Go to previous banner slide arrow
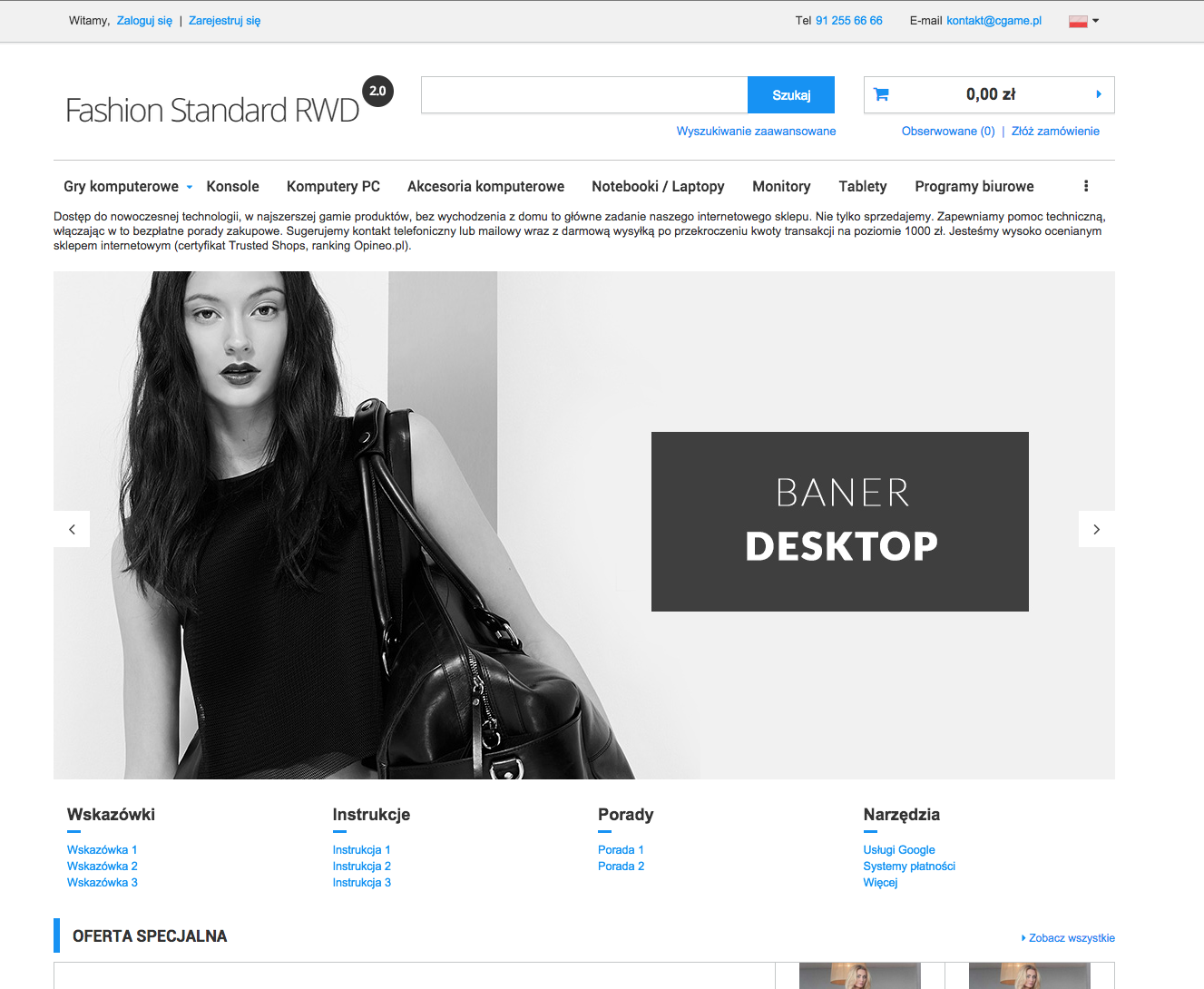1204x989 pixels. coord(72,529)
